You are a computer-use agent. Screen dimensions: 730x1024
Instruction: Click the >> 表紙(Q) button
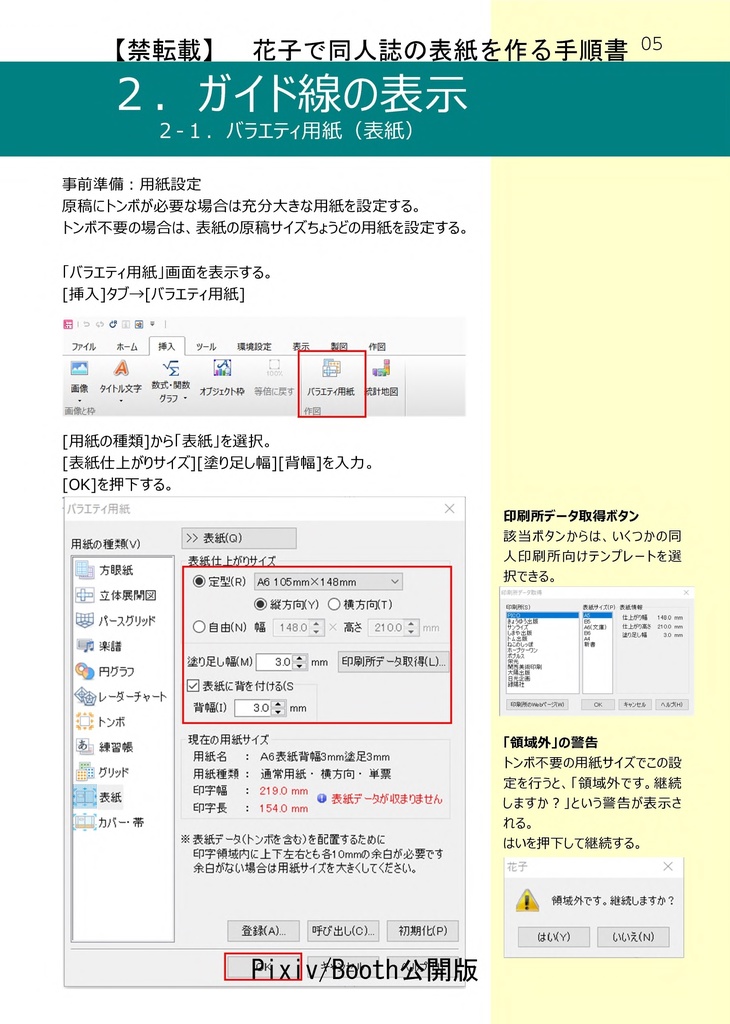[x=239, y=538]
